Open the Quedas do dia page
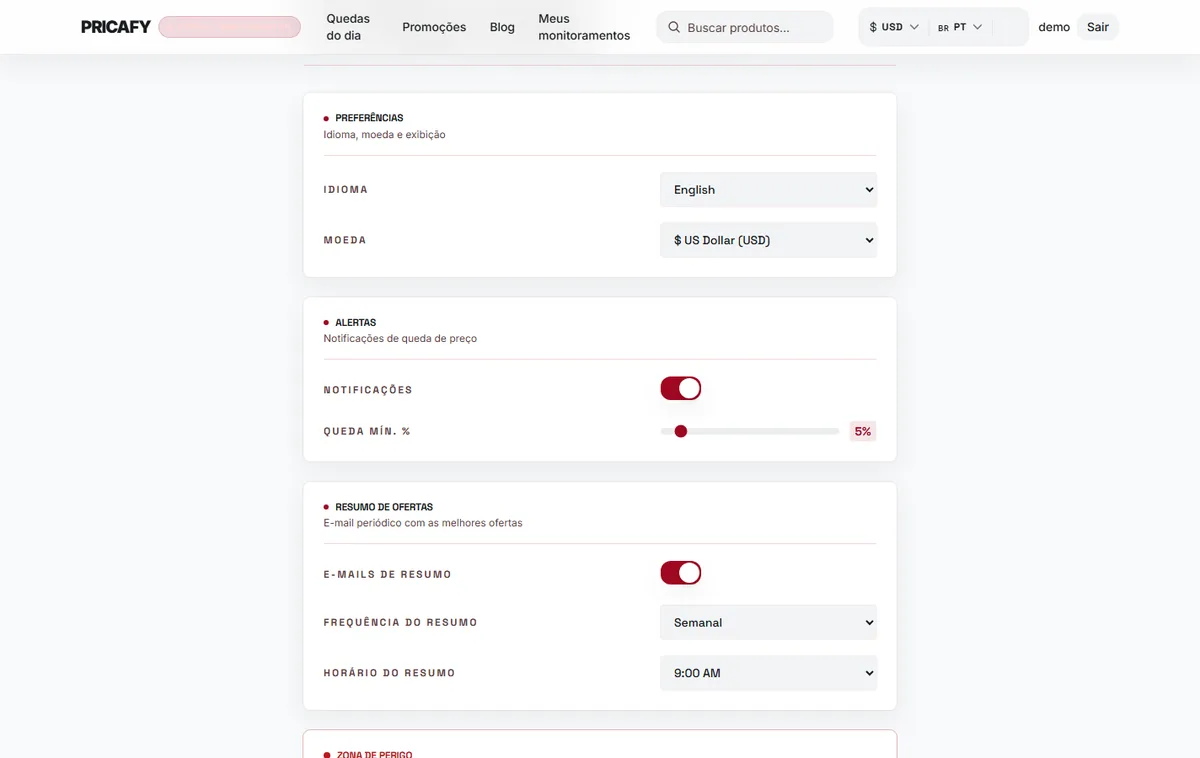 click(x=348, y=27)
